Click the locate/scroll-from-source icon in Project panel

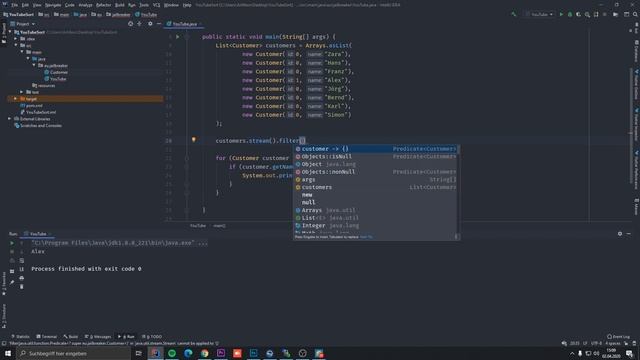pos(131,24)
